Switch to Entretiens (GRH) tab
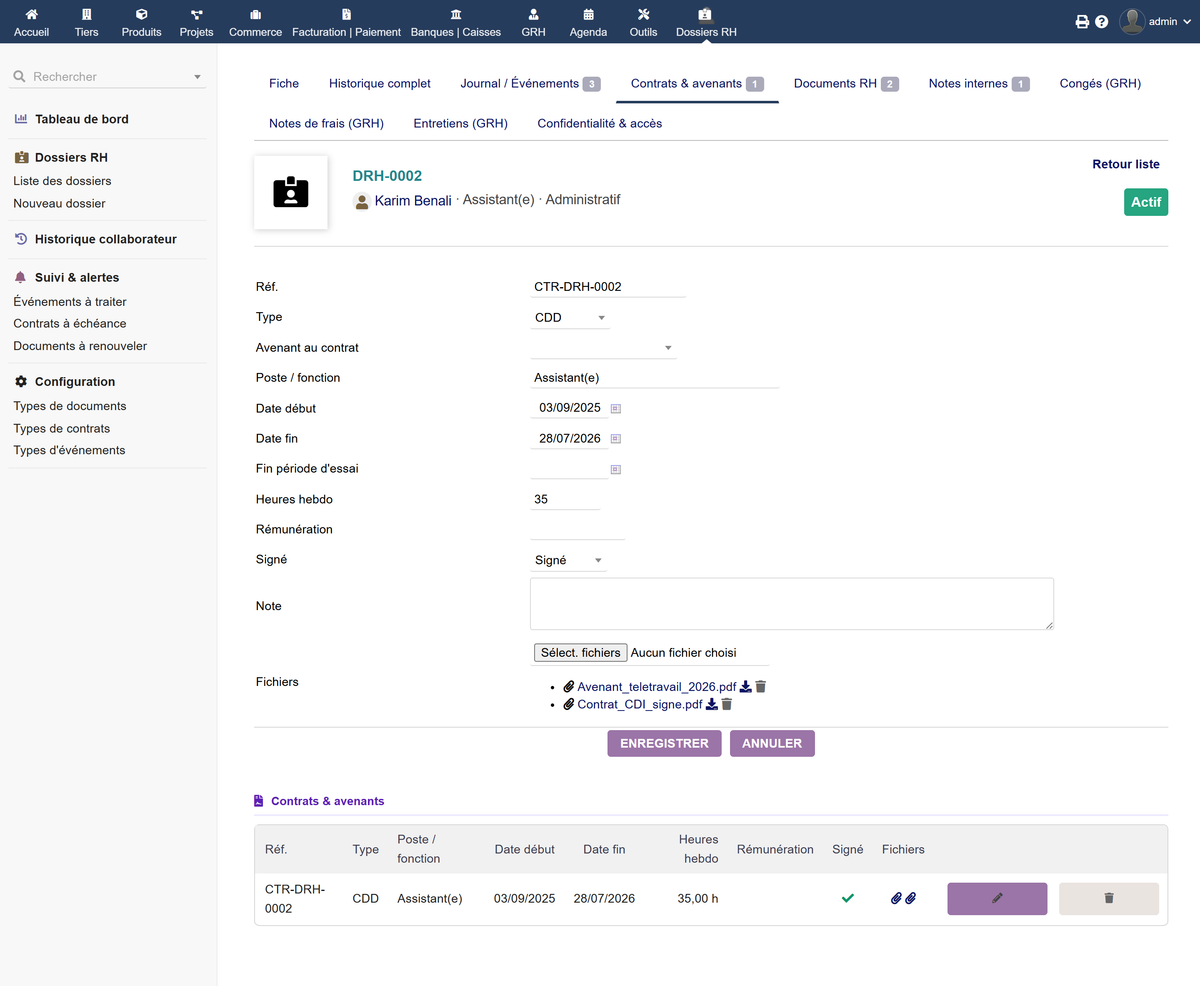This screenshot has width=1200, height=986. (x=461, y=124)
